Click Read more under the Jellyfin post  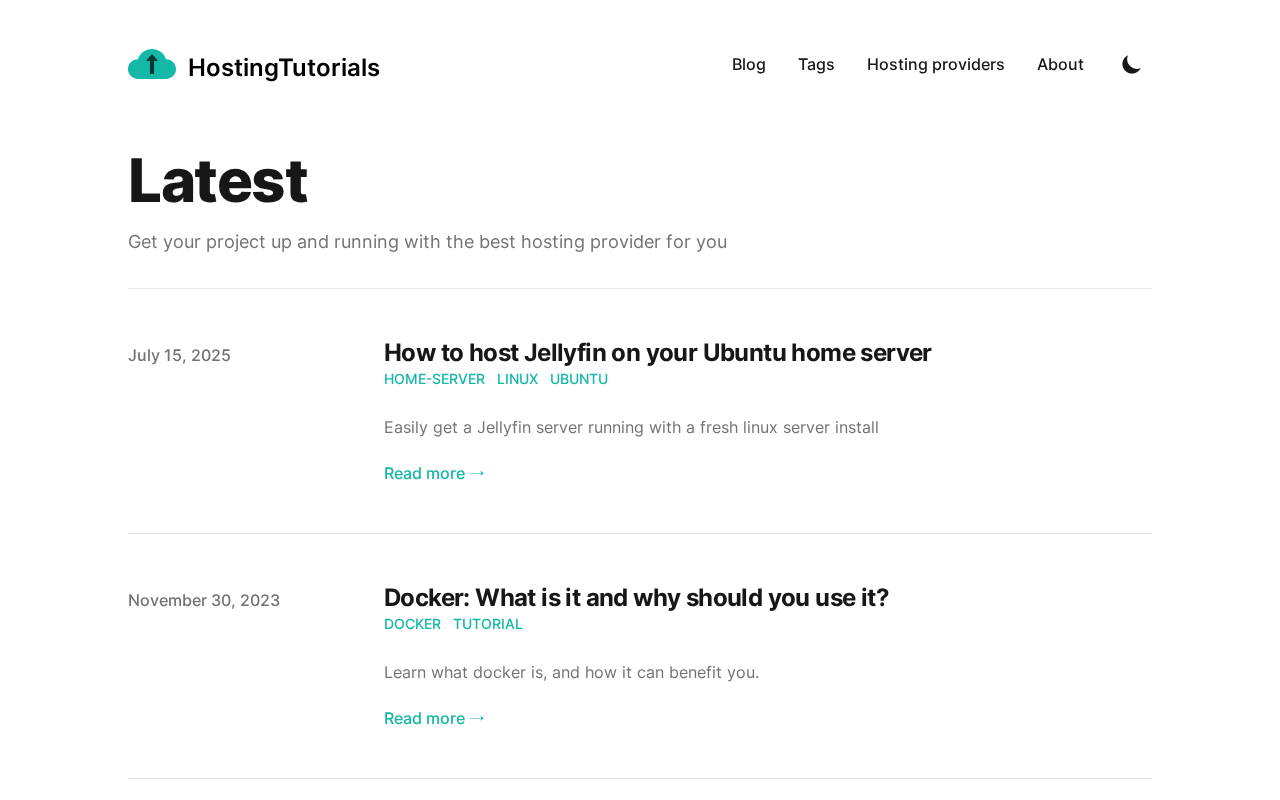pos(434,473)
